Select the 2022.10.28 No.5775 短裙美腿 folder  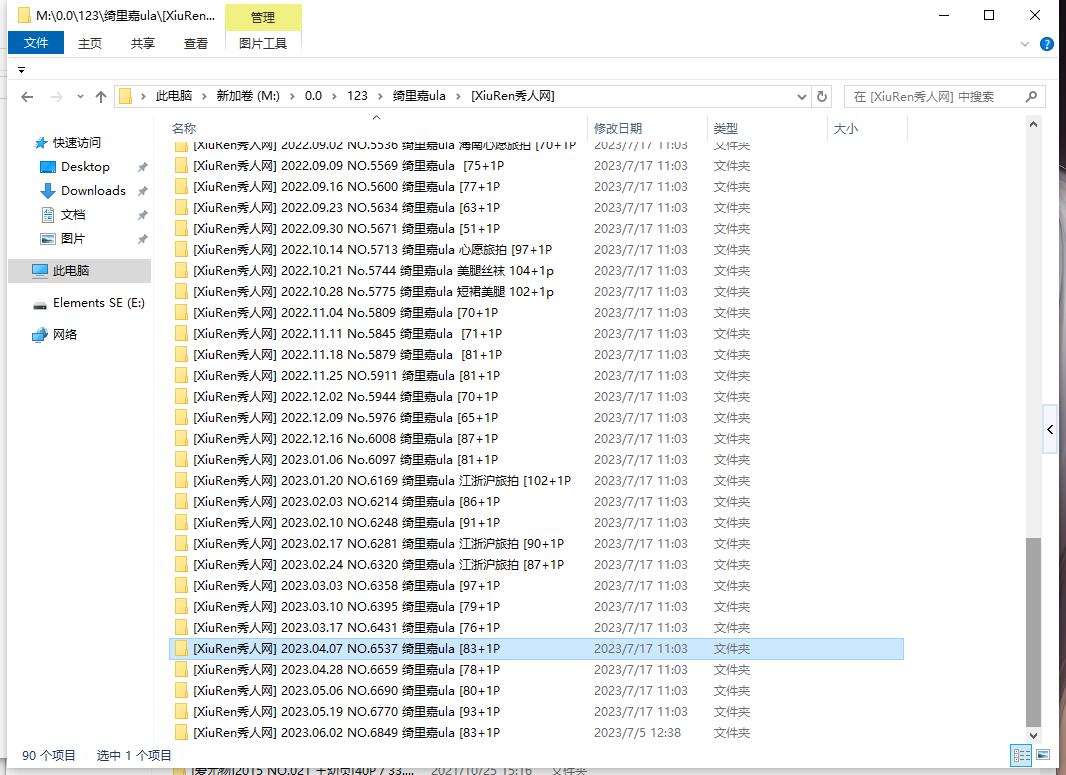point(373,292)
